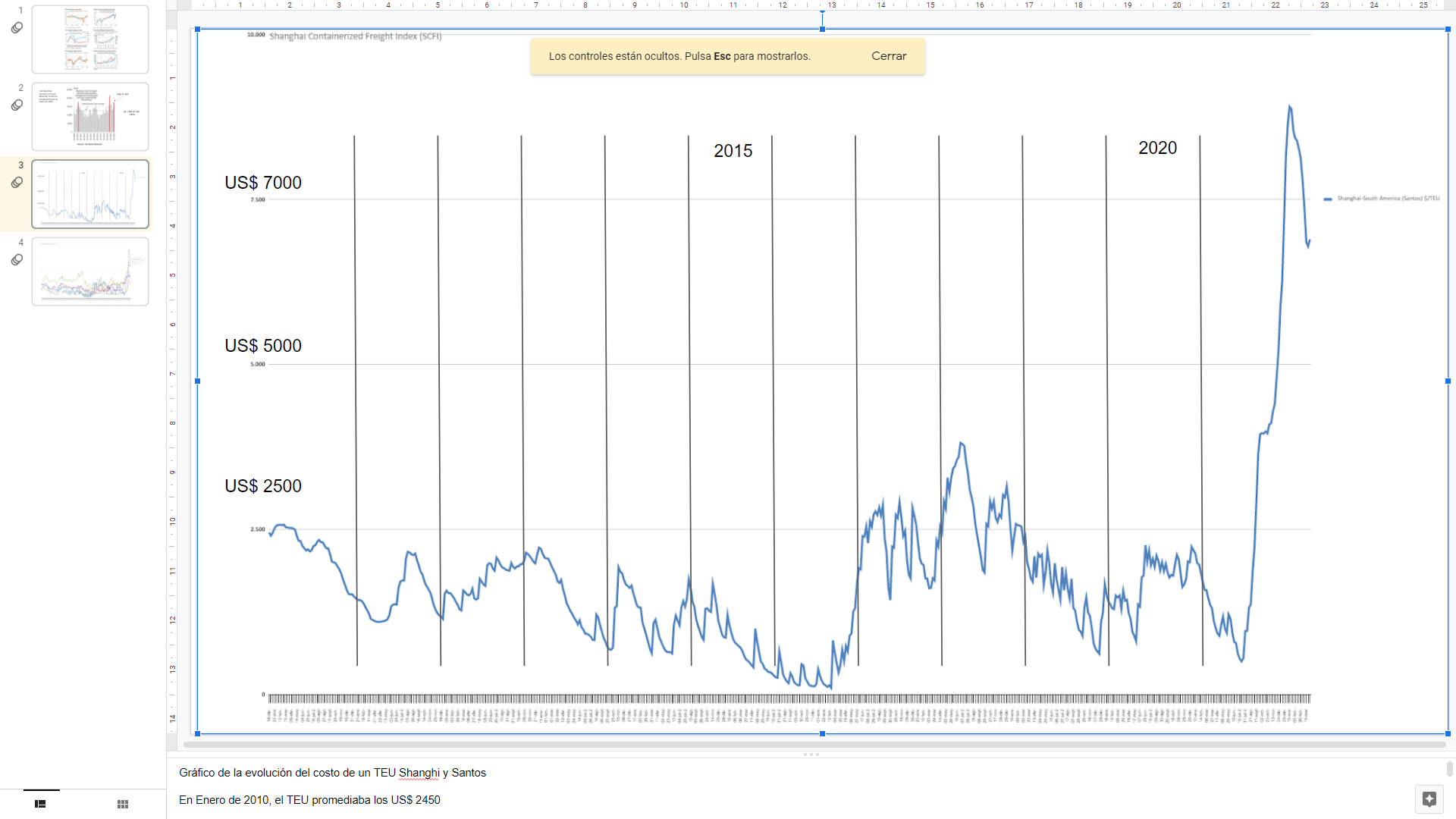This screenshot has height=819, width=1456.
Task: Click the linked-object icon beside slide 3
Action: point(17,183)
